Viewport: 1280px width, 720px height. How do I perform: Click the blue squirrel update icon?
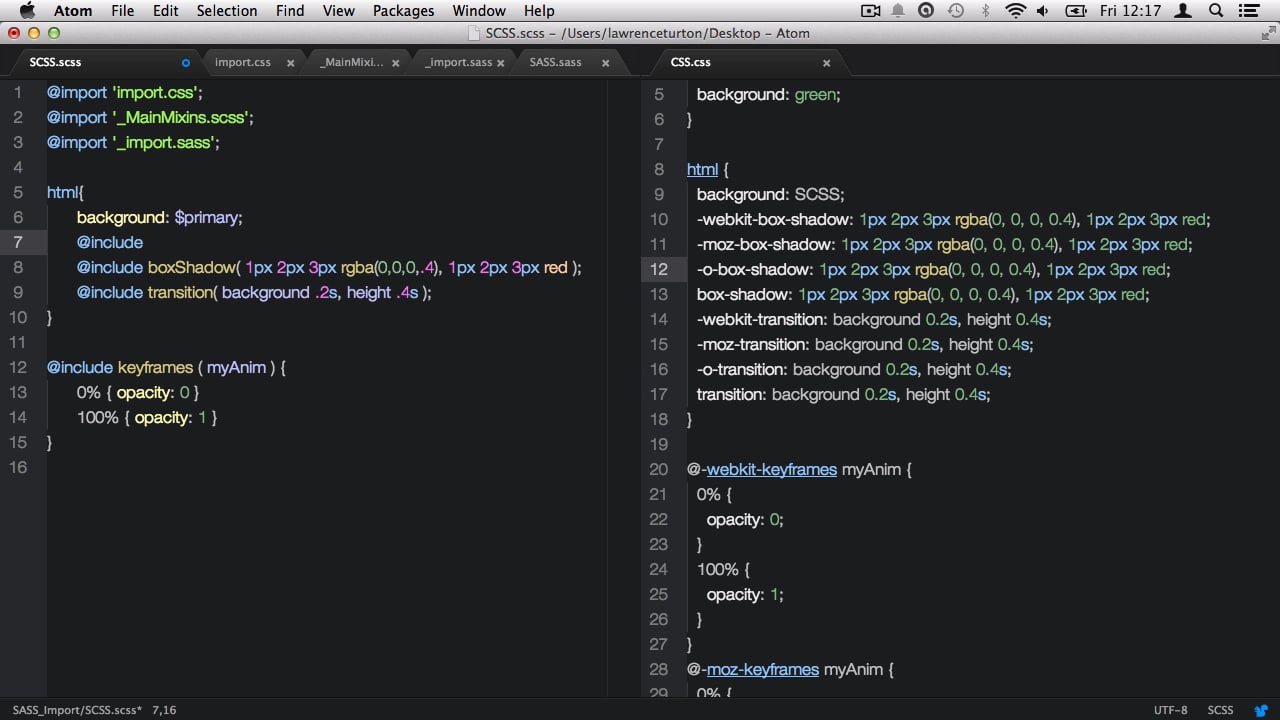pyautogui.click(x=1261, y=710)
